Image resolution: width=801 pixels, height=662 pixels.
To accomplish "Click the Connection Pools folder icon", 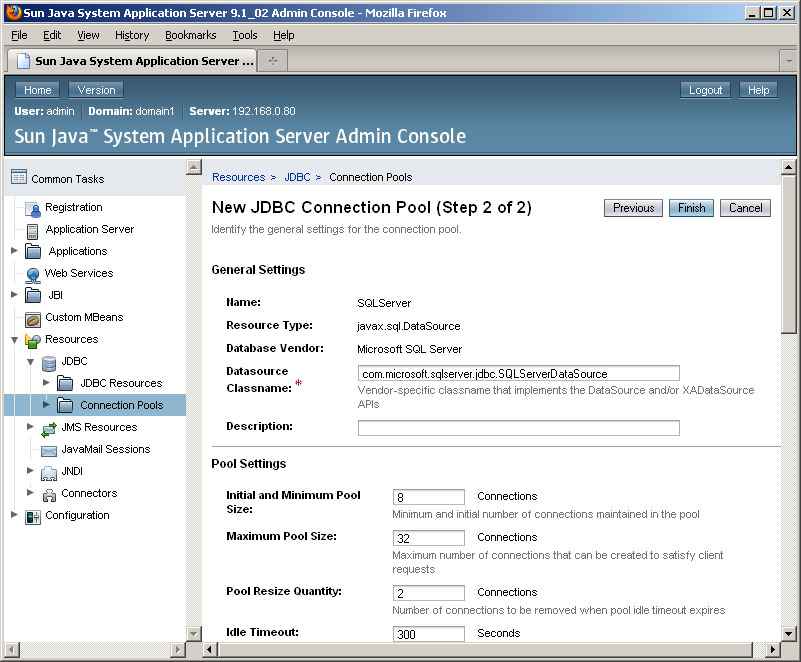I will pos(65,405).
